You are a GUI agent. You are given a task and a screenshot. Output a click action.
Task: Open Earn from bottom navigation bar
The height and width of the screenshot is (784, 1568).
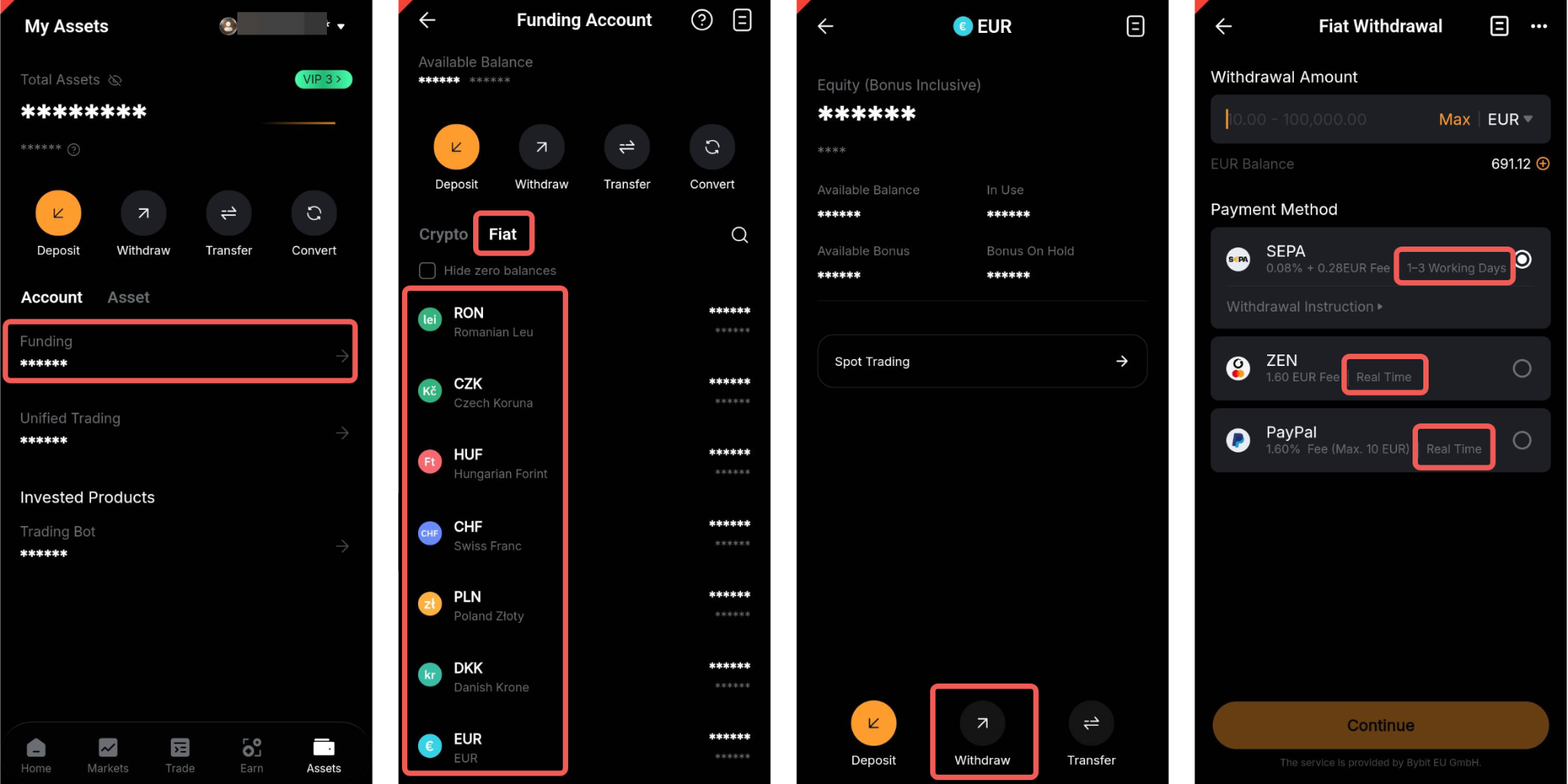coord(252,755)
